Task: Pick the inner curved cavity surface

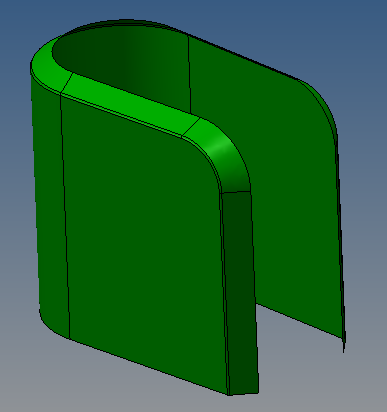Action: [x=120, y=63]
